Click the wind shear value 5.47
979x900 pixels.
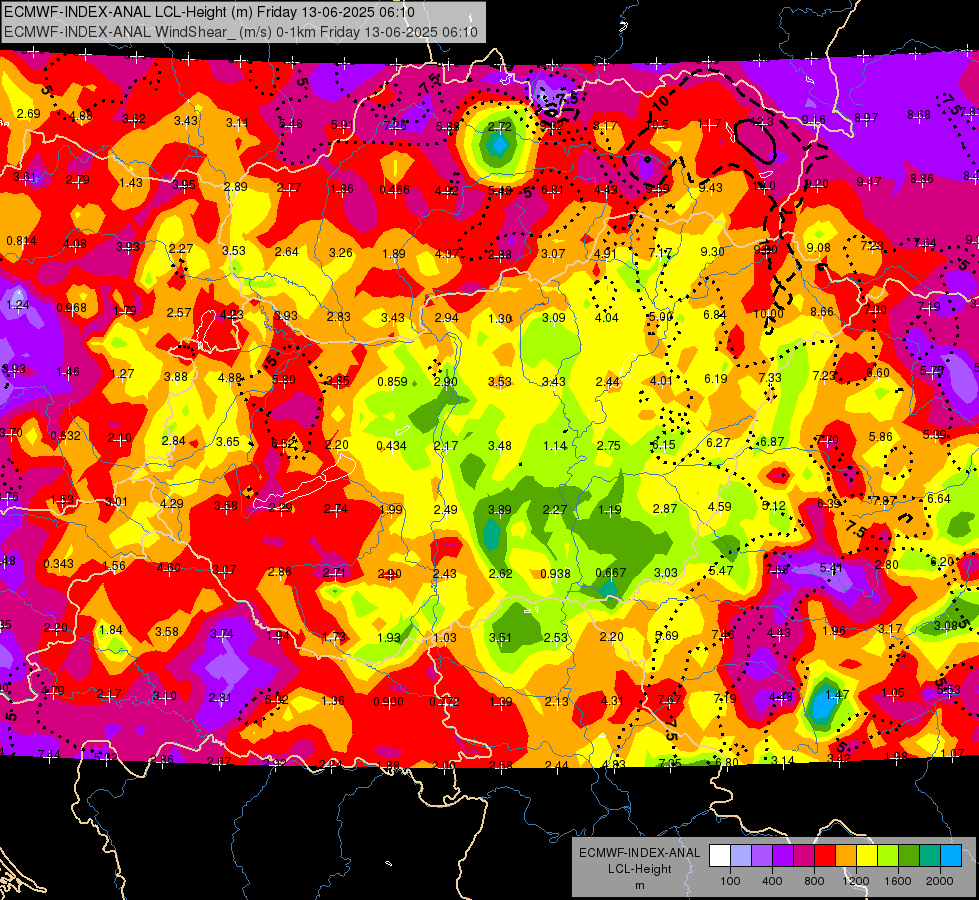click(721, 570)
